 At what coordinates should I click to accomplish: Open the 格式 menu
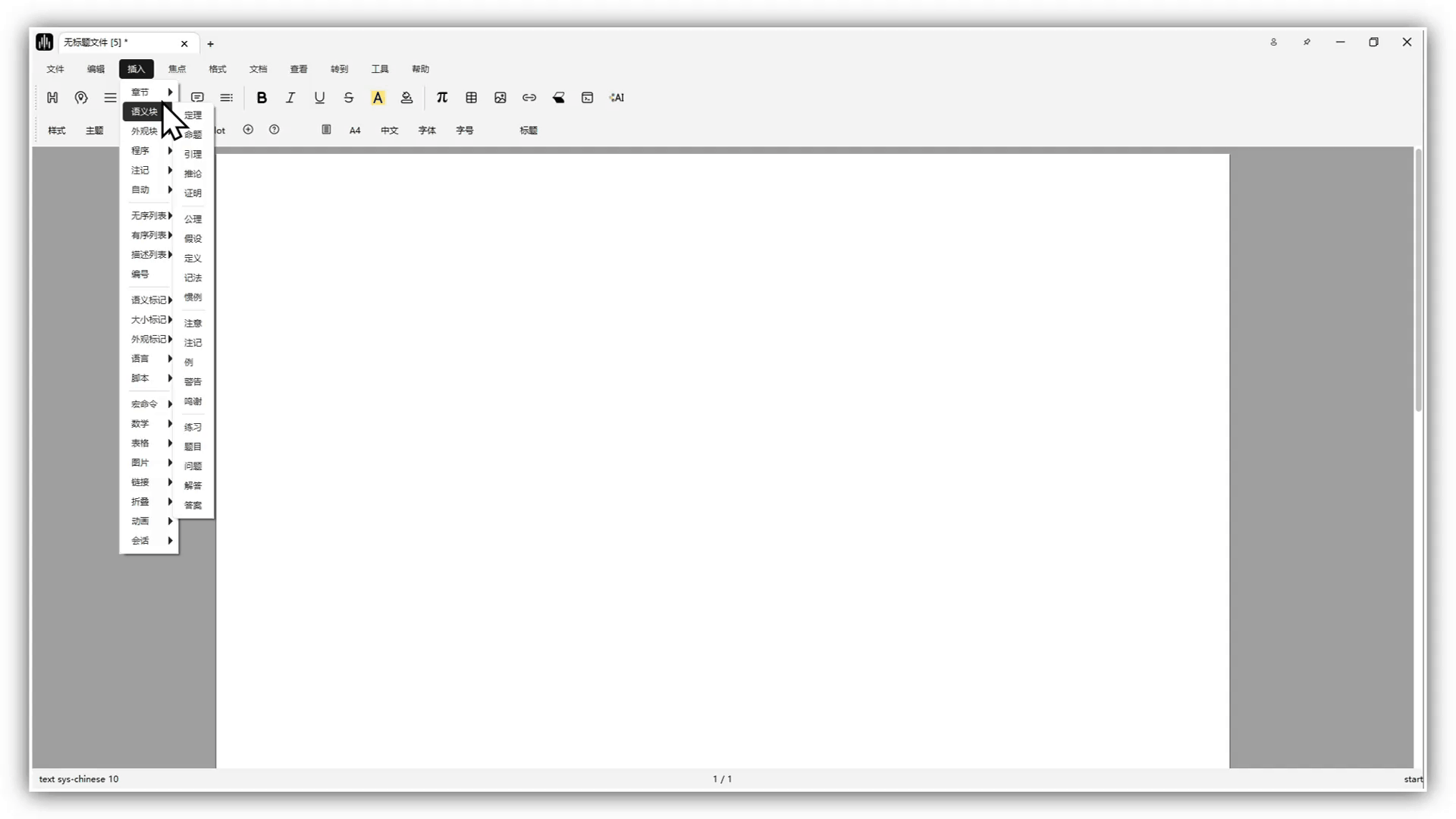pyautogui.click(x=218, y=69)
